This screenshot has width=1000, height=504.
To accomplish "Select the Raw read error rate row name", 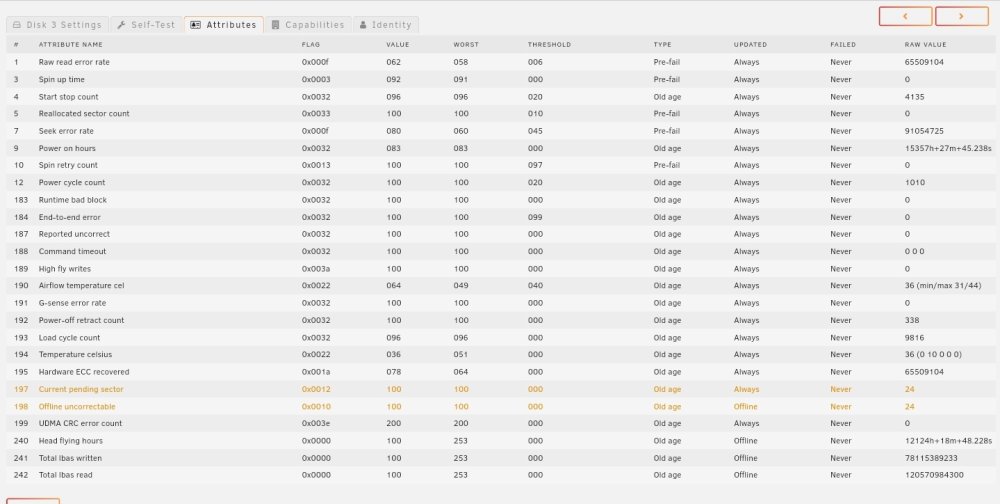I will pyautogui.click(x=74, y=63).
